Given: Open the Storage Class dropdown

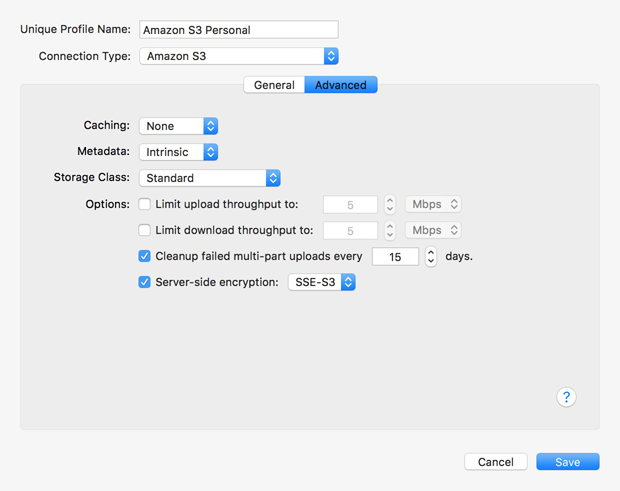Looking at the screenshot, I should 210,178.
